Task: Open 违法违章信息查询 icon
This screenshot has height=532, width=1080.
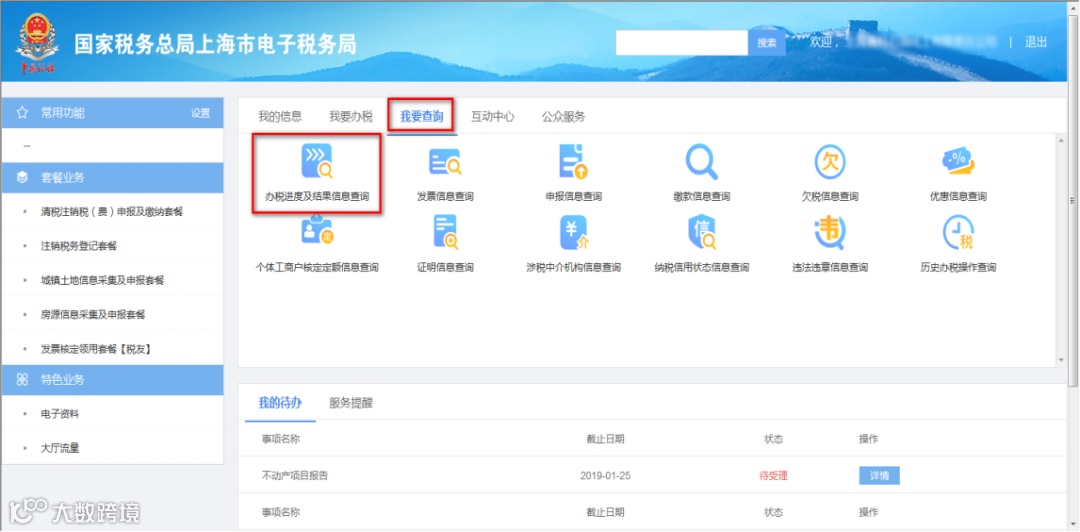Action: tap(829, 232)
